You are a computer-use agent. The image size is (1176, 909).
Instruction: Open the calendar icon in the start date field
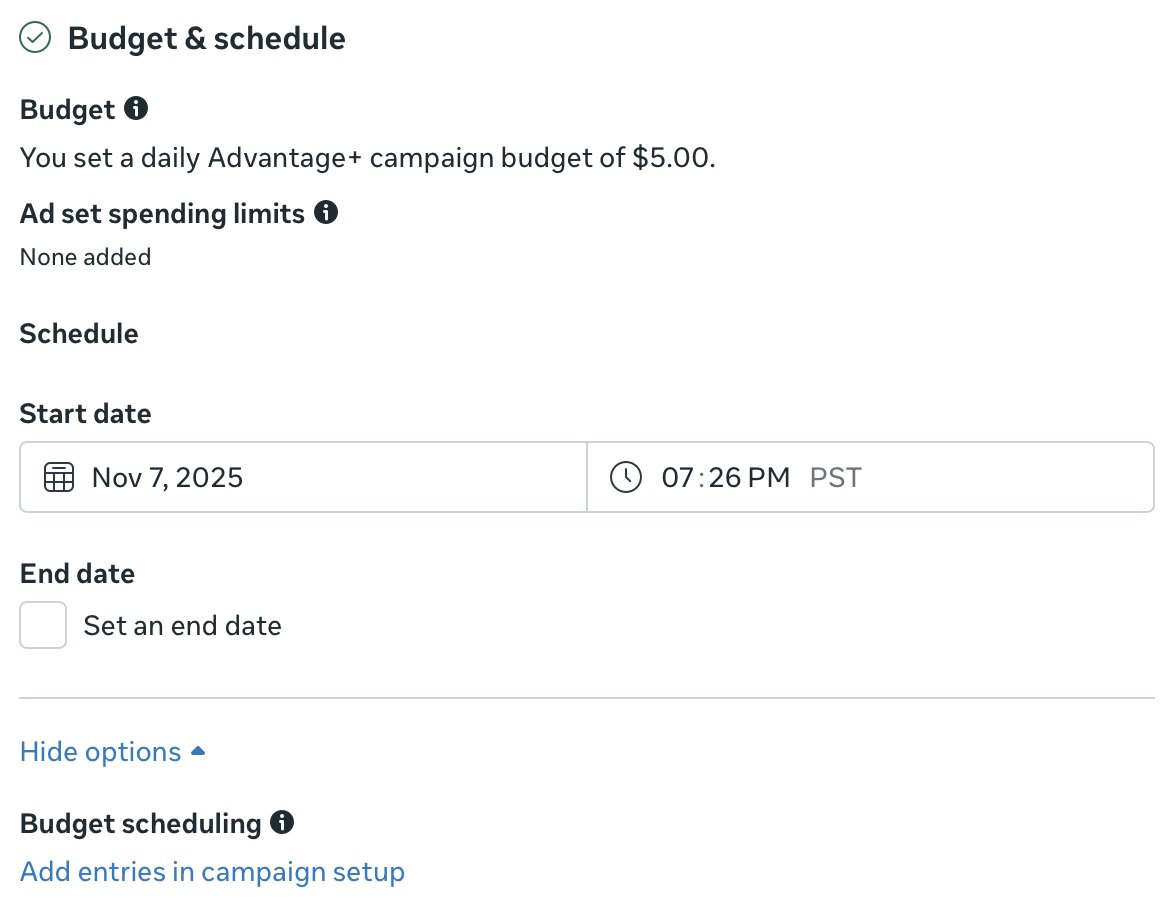(x=59, y=477)
